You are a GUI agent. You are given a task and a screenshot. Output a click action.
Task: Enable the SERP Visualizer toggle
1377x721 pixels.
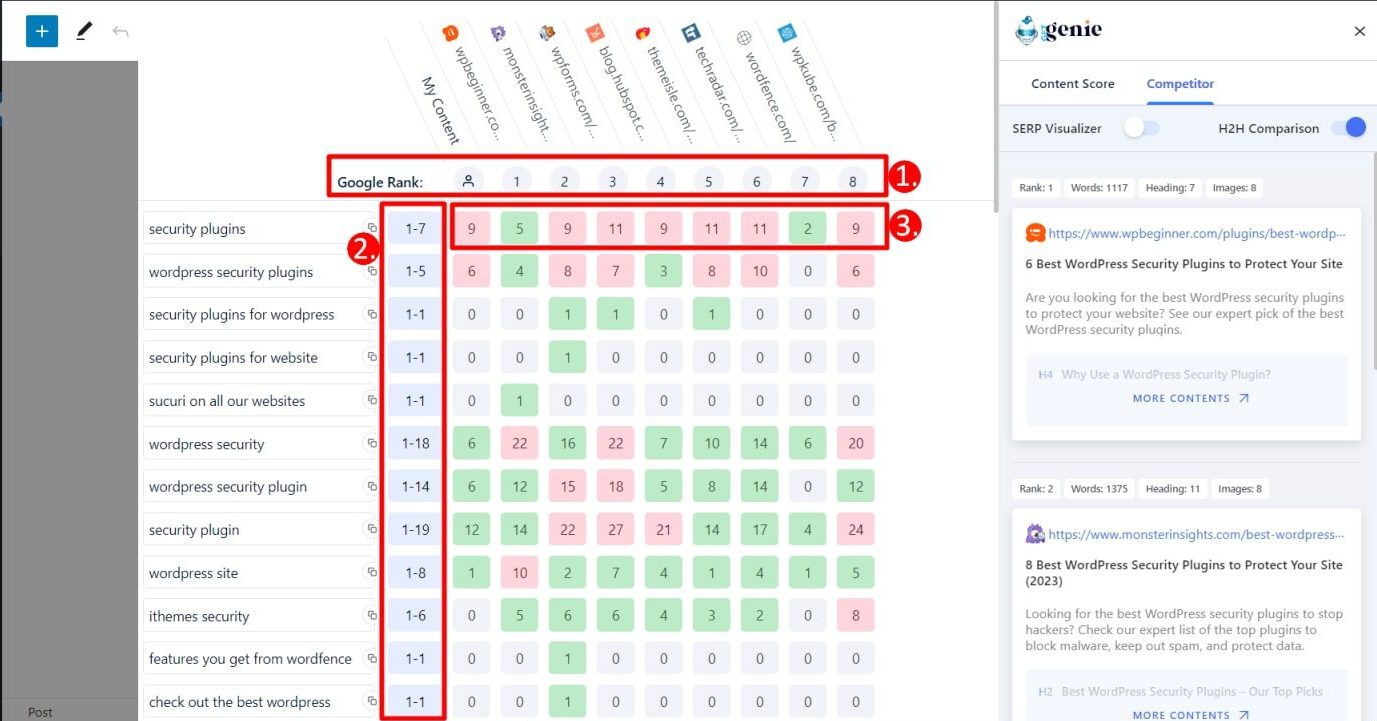coord(1140,128)
